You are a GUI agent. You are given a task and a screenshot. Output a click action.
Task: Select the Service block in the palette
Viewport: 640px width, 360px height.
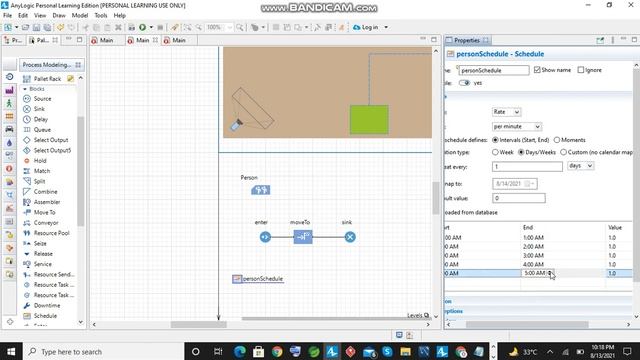38,264
